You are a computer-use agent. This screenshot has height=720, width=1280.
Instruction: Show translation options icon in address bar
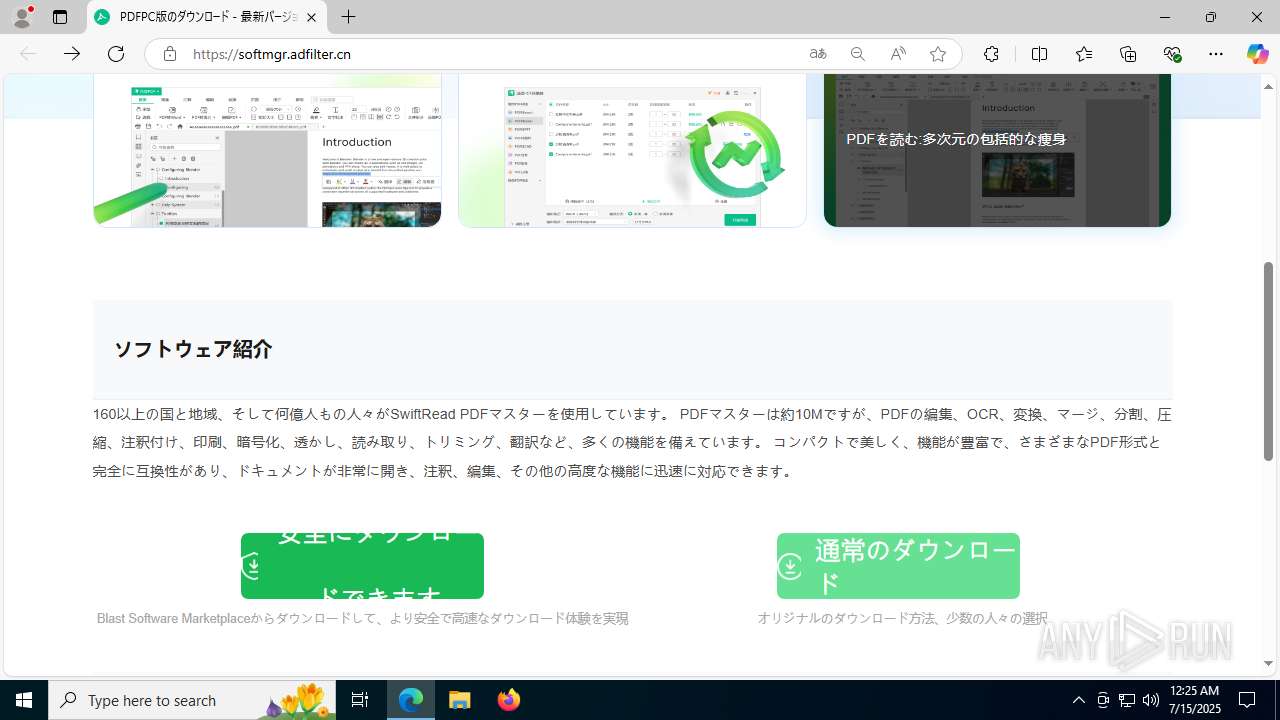(818, 54)
